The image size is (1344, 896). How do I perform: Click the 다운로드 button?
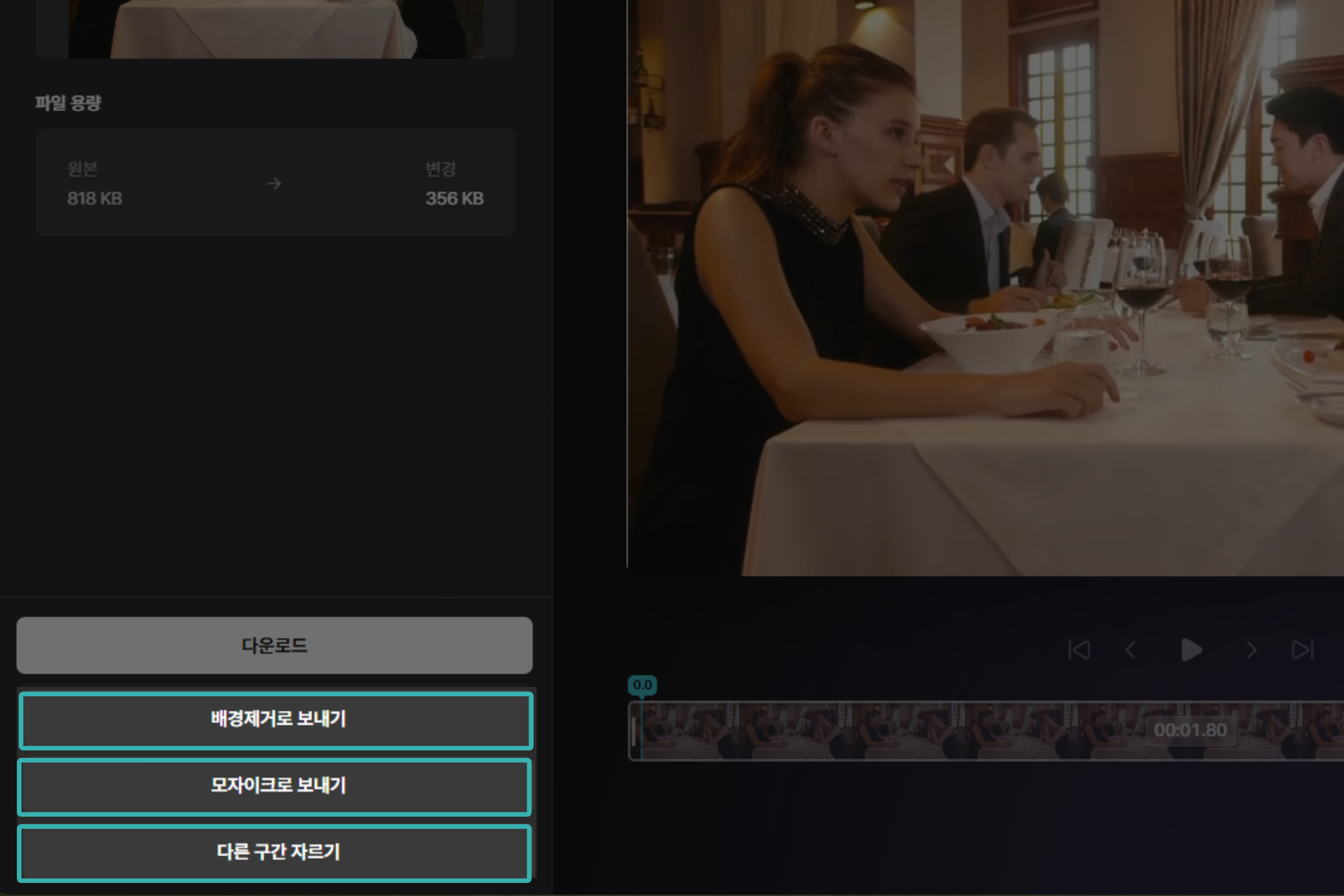274,645
